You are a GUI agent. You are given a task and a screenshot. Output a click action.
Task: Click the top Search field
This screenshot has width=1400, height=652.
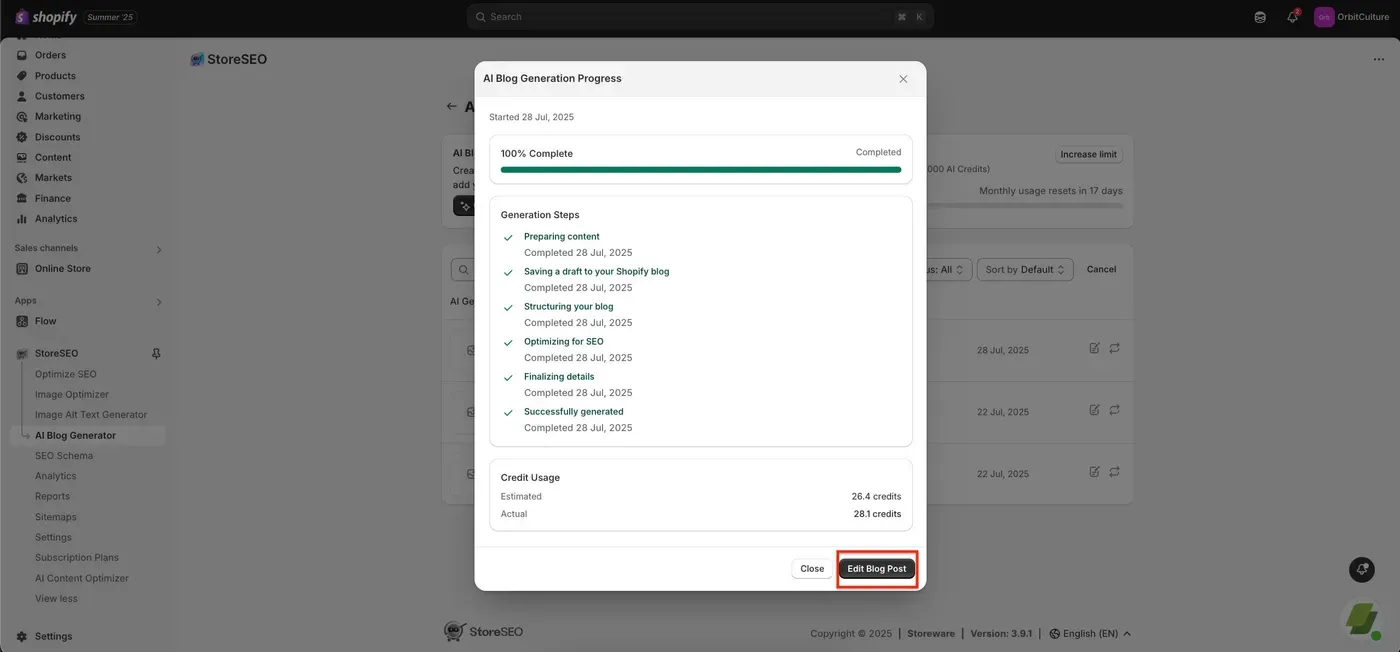(700, 17)
